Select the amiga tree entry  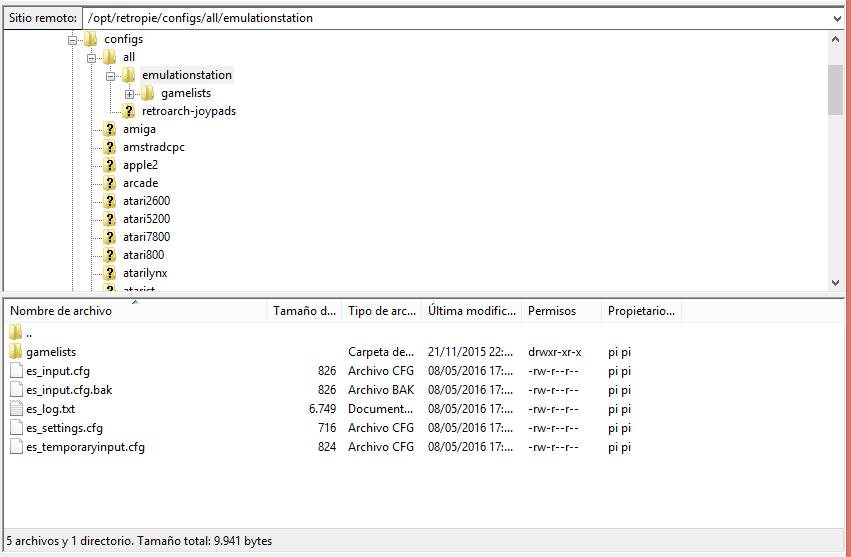139,129
